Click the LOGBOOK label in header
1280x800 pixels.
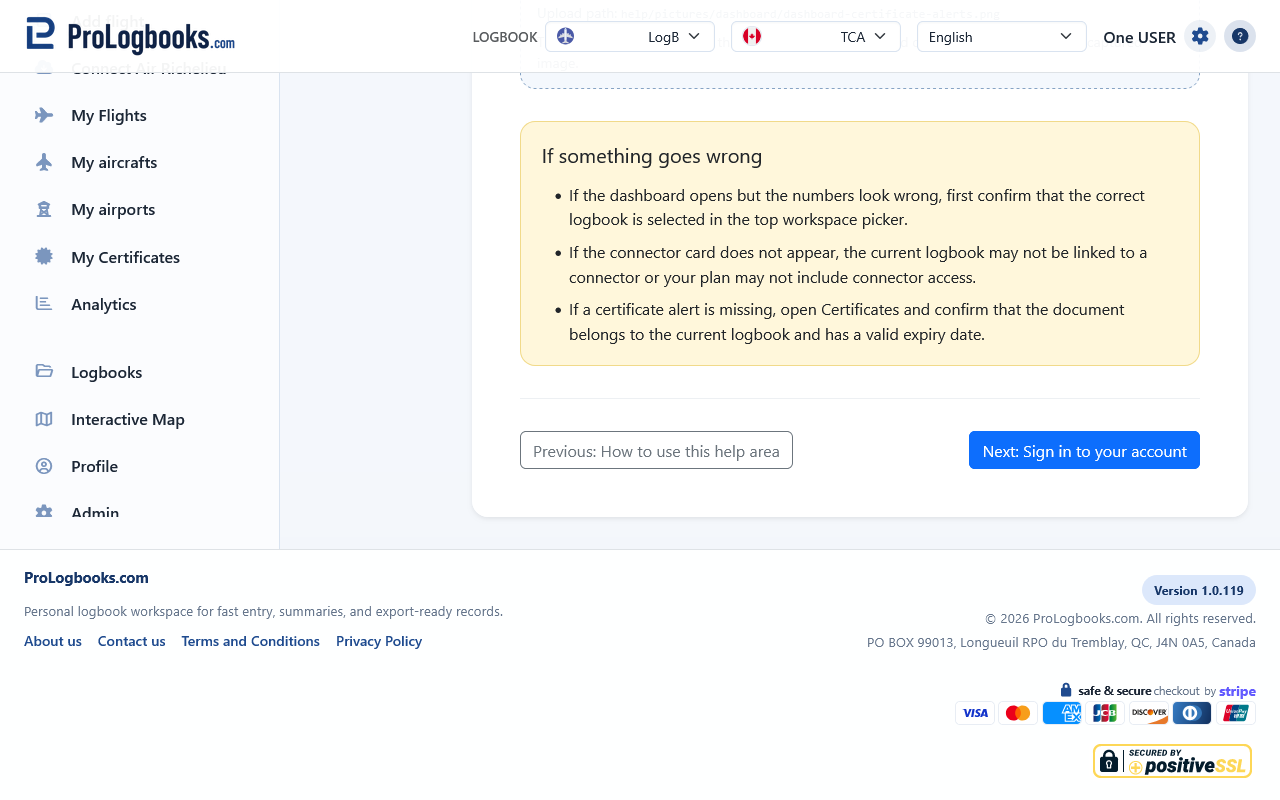[505, 37]
